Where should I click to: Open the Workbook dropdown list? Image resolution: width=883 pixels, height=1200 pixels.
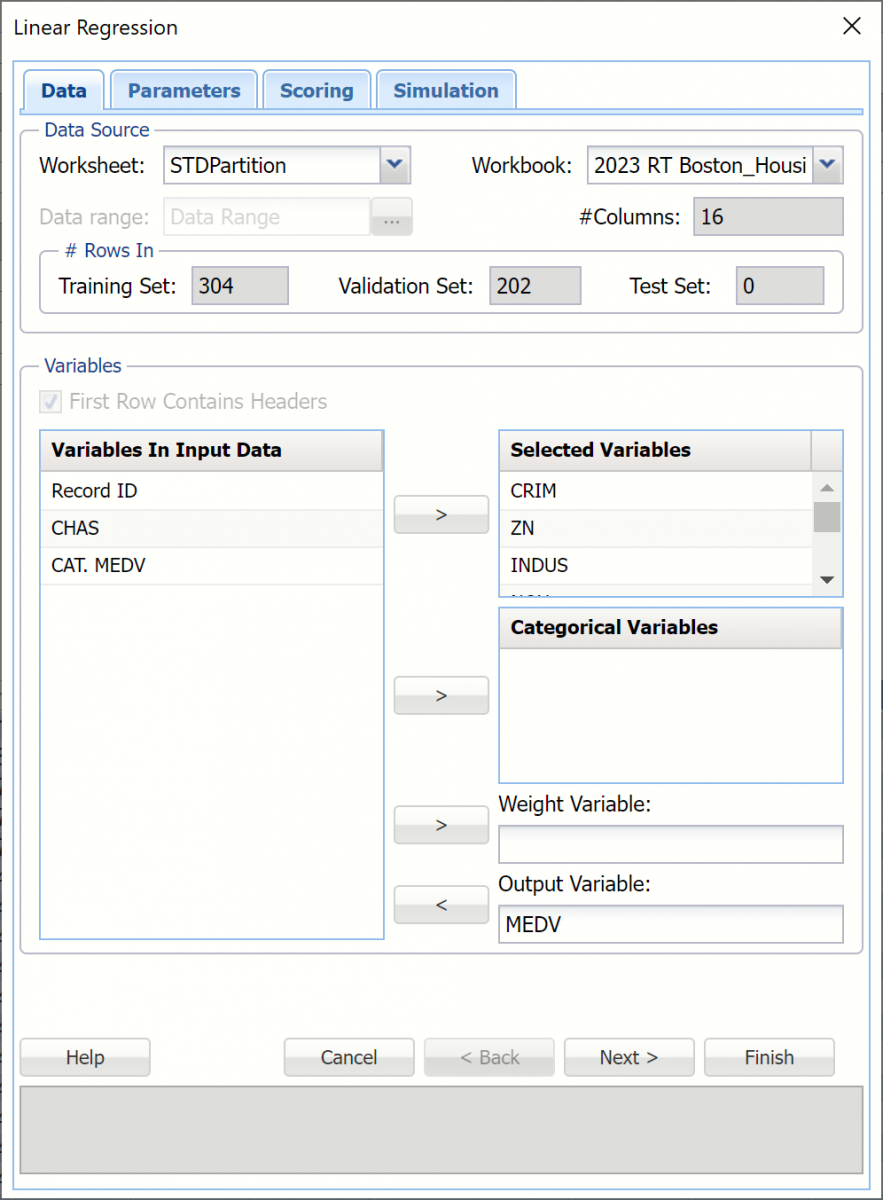[828, 165]
